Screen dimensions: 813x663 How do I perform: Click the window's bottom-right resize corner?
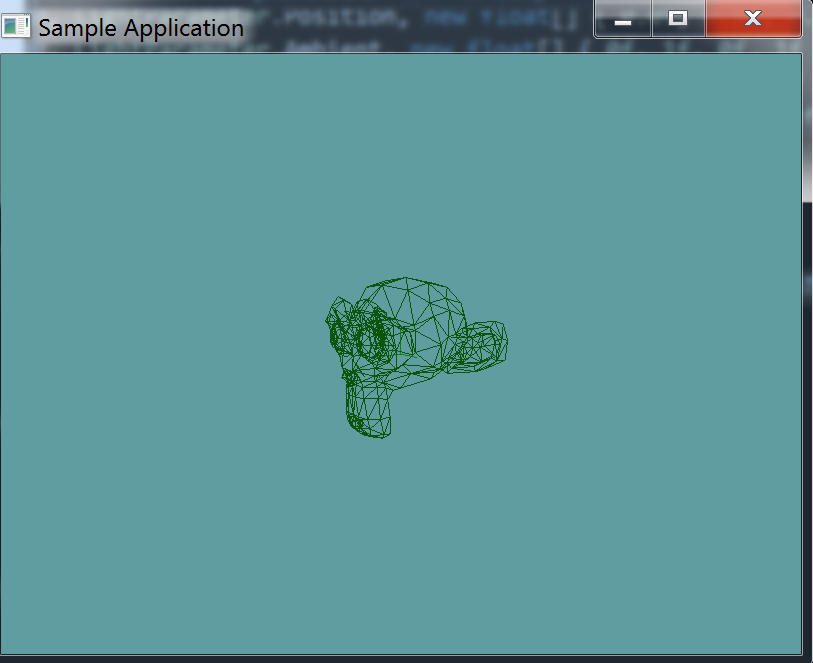pyautogui.click(x=802, y=656)
